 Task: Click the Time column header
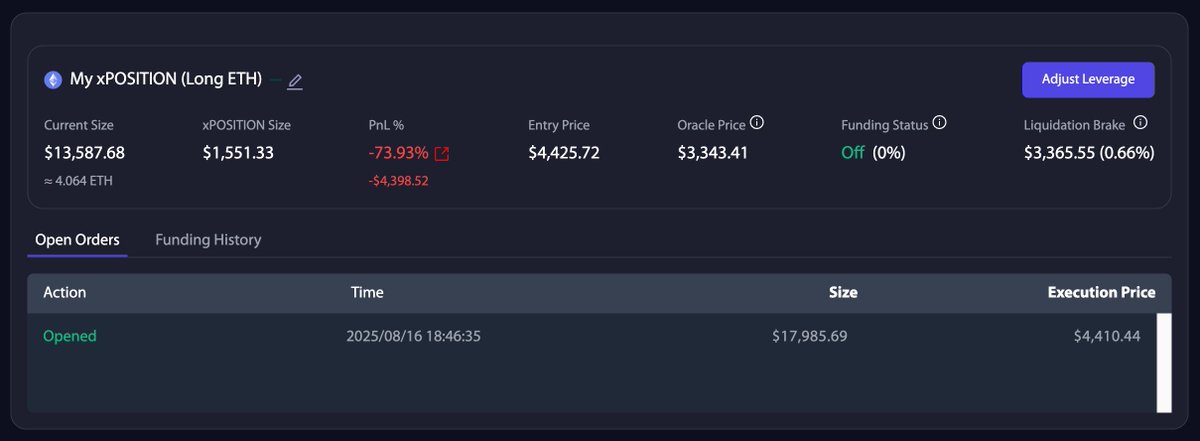367,293
